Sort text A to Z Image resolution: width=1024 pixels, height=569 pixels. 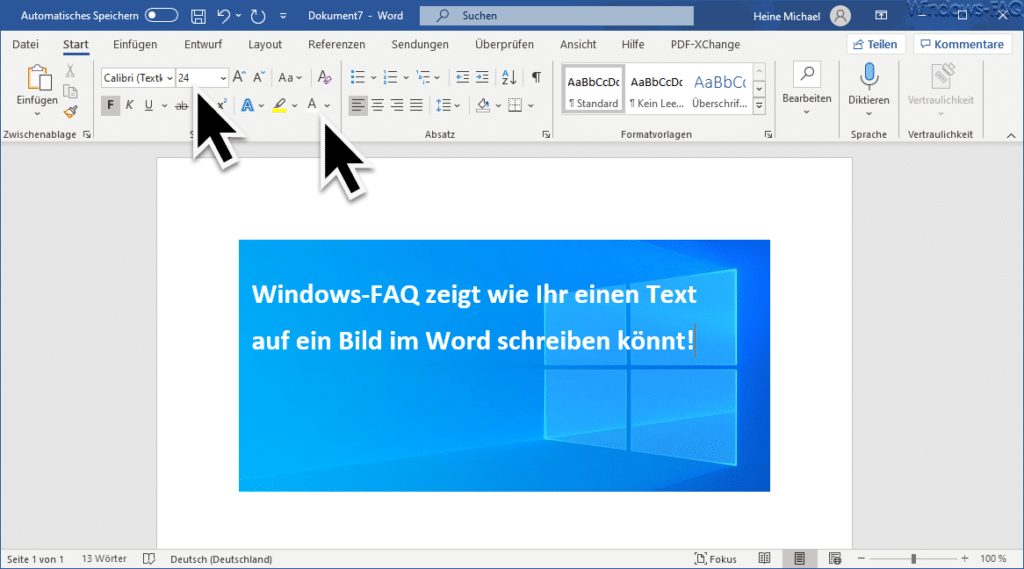(x=509, y=77)
